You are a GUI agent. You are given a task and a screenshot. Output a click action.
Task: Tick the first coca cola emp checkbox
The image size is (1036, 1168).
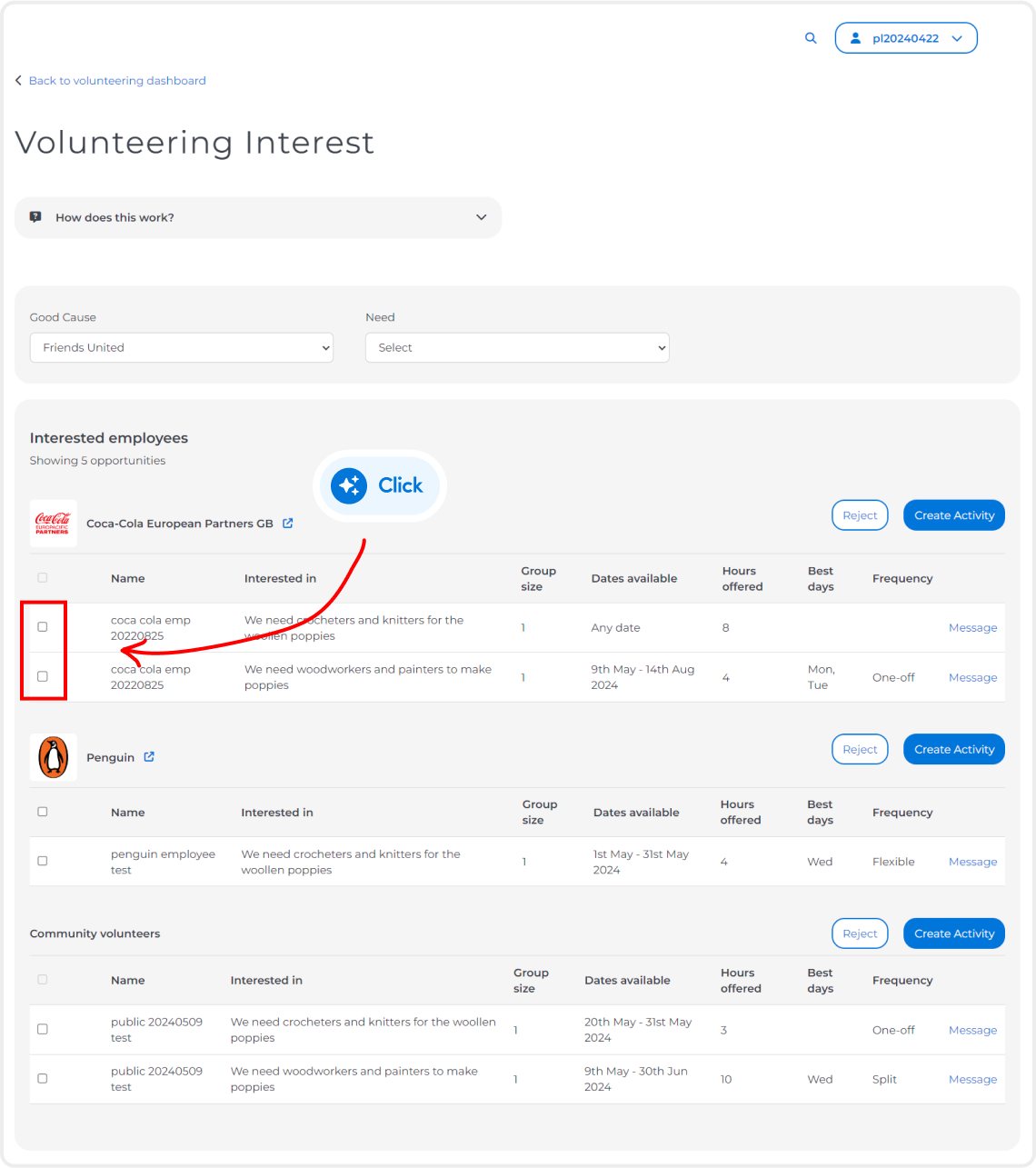43,627
